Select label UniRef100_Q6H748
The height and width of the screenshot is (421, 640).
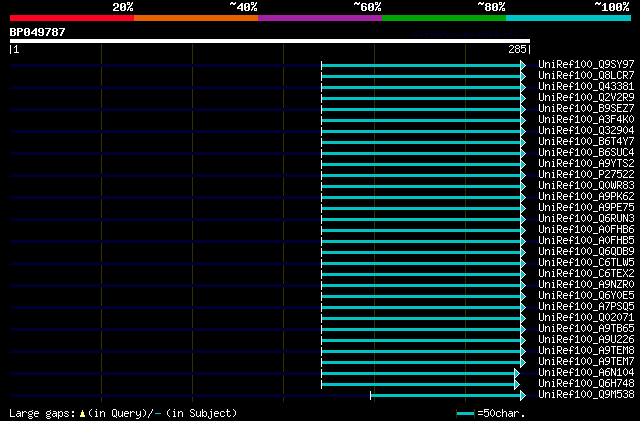point(586,384)
